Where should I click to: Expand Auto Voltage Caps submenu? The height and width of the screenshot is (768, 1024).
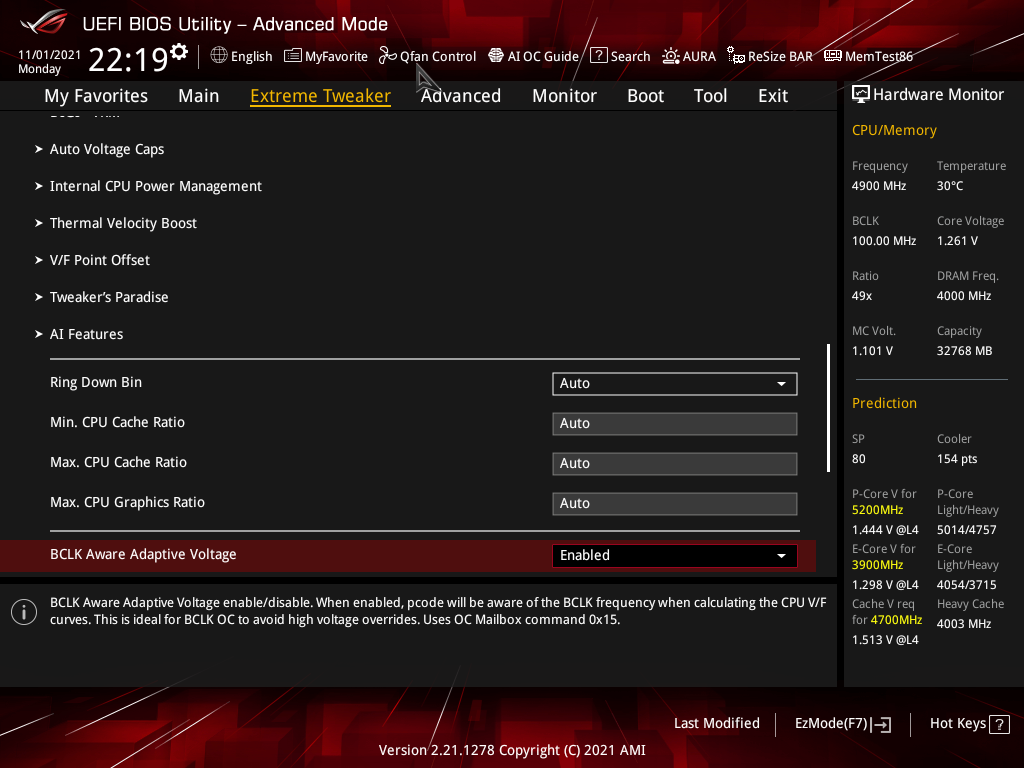pos(107,150)
